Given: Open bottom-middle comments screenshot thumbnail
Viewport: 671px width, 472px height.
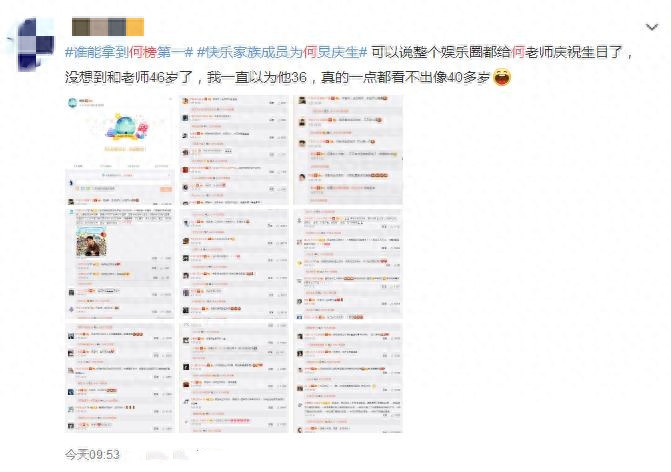Looking at the screenshot, I should point(234,378).
